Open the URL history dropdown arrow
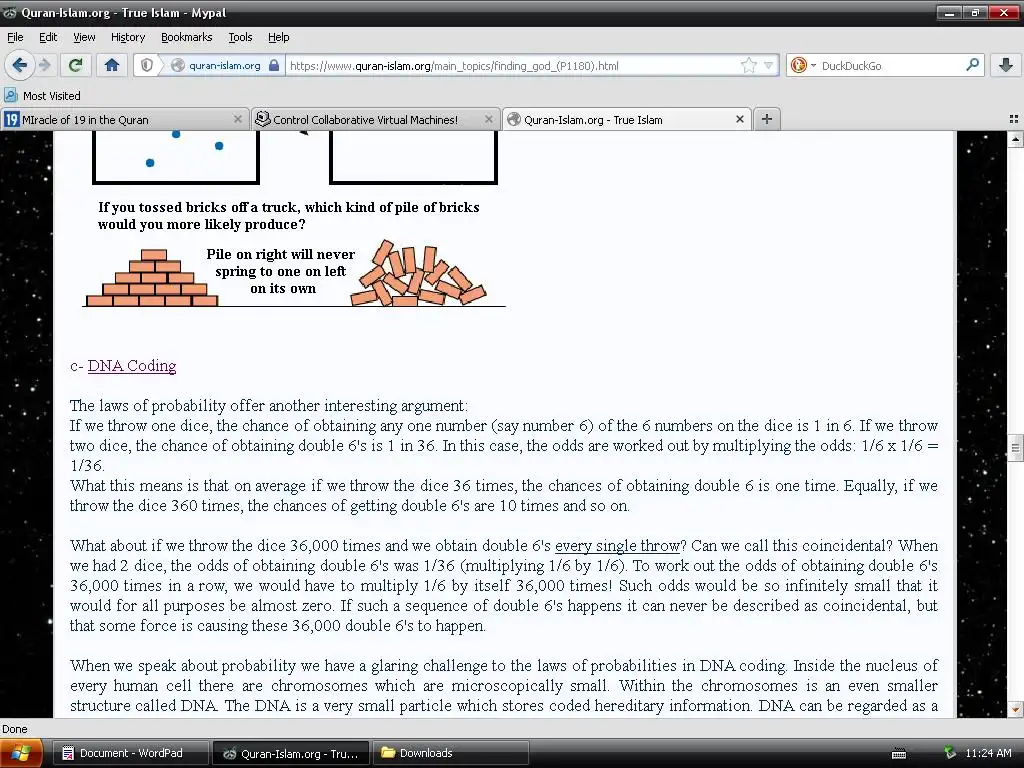 click(769, 65)
